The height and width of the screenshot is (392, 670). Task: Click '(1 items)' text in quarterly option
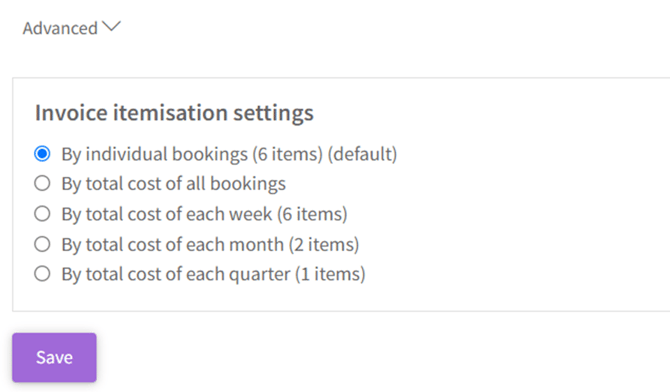[x=330, y=274]
